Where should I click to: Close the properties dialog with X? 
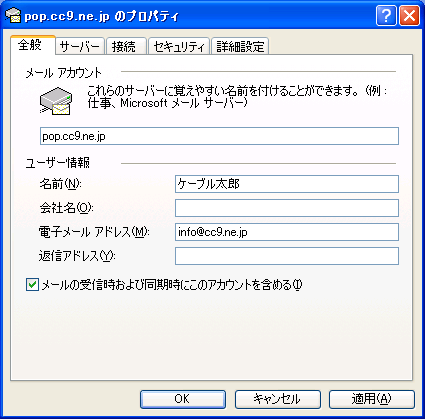pyautogui.click(x=409, y=15)
